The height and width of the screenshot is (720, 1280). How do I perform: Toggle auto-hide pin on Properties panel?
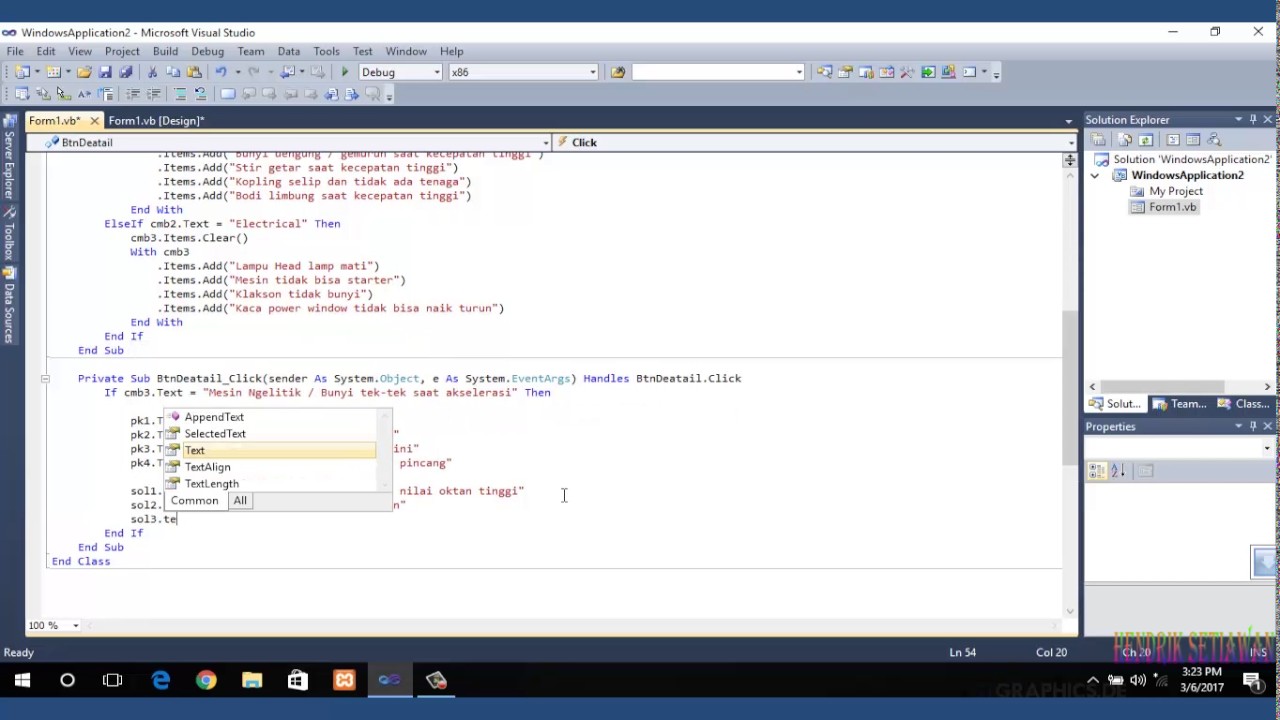1253,427
